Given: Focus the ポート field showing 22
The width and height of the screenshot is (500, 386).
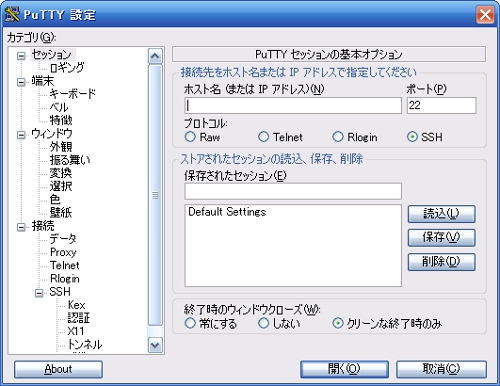Looking at the screenshot, I should point(441,105).
